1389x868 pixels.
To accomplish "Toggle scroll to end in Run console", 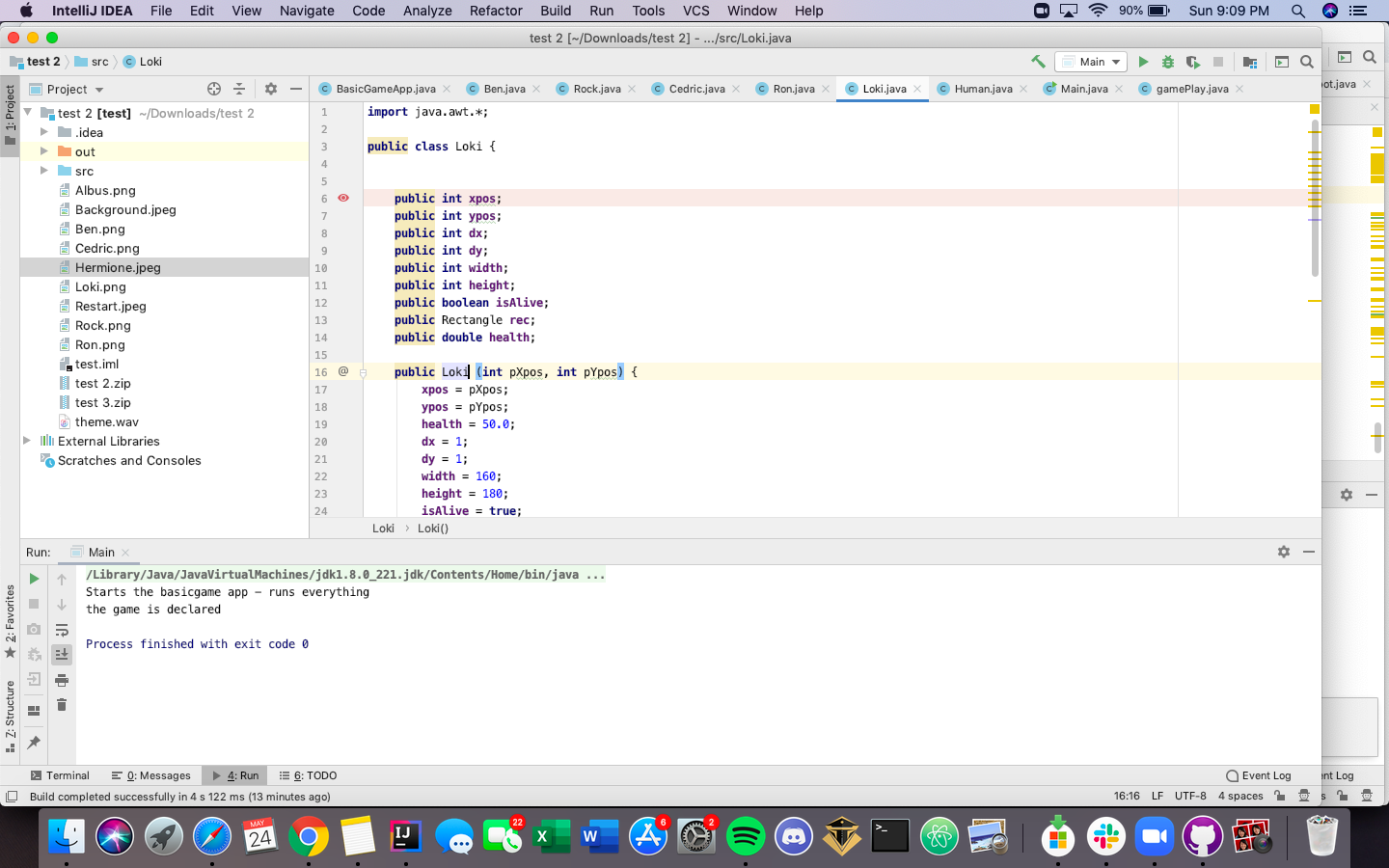I will (62, 655).
